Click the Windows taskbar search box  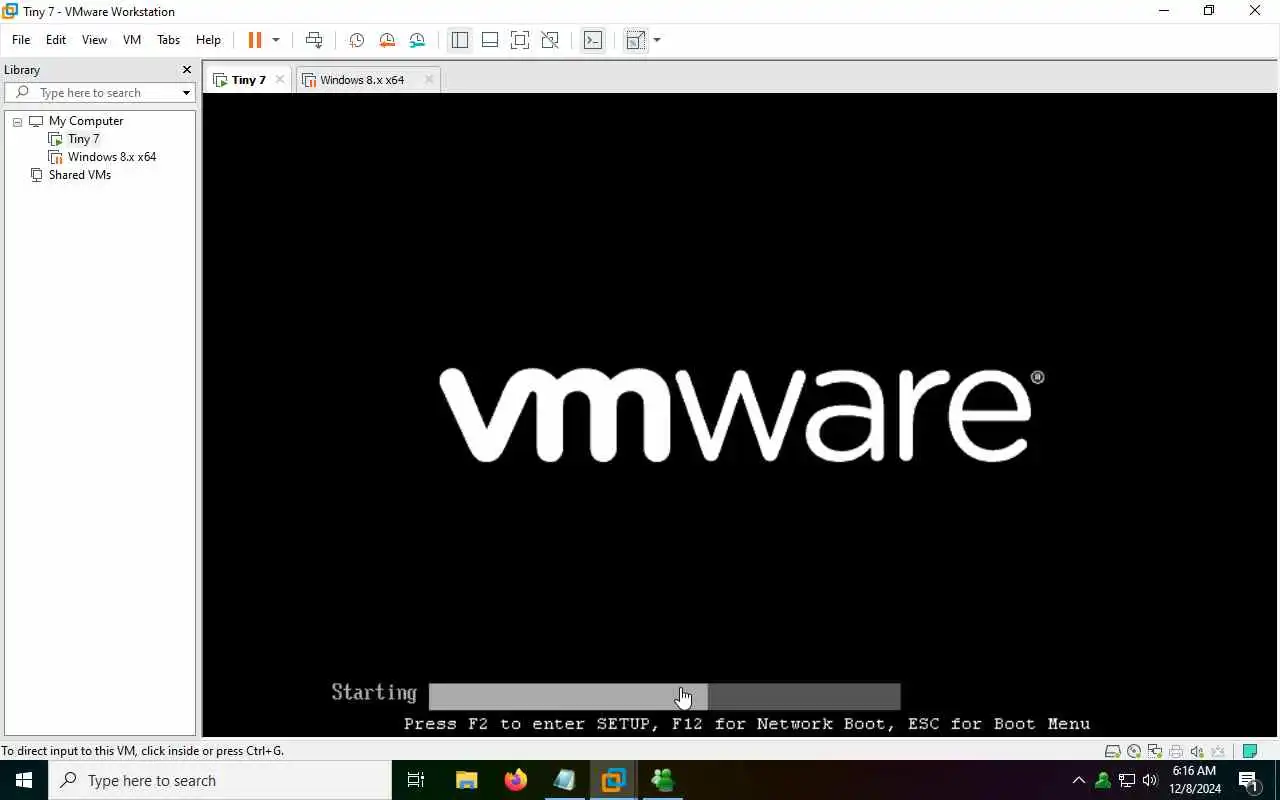click(x=220, y=780)
